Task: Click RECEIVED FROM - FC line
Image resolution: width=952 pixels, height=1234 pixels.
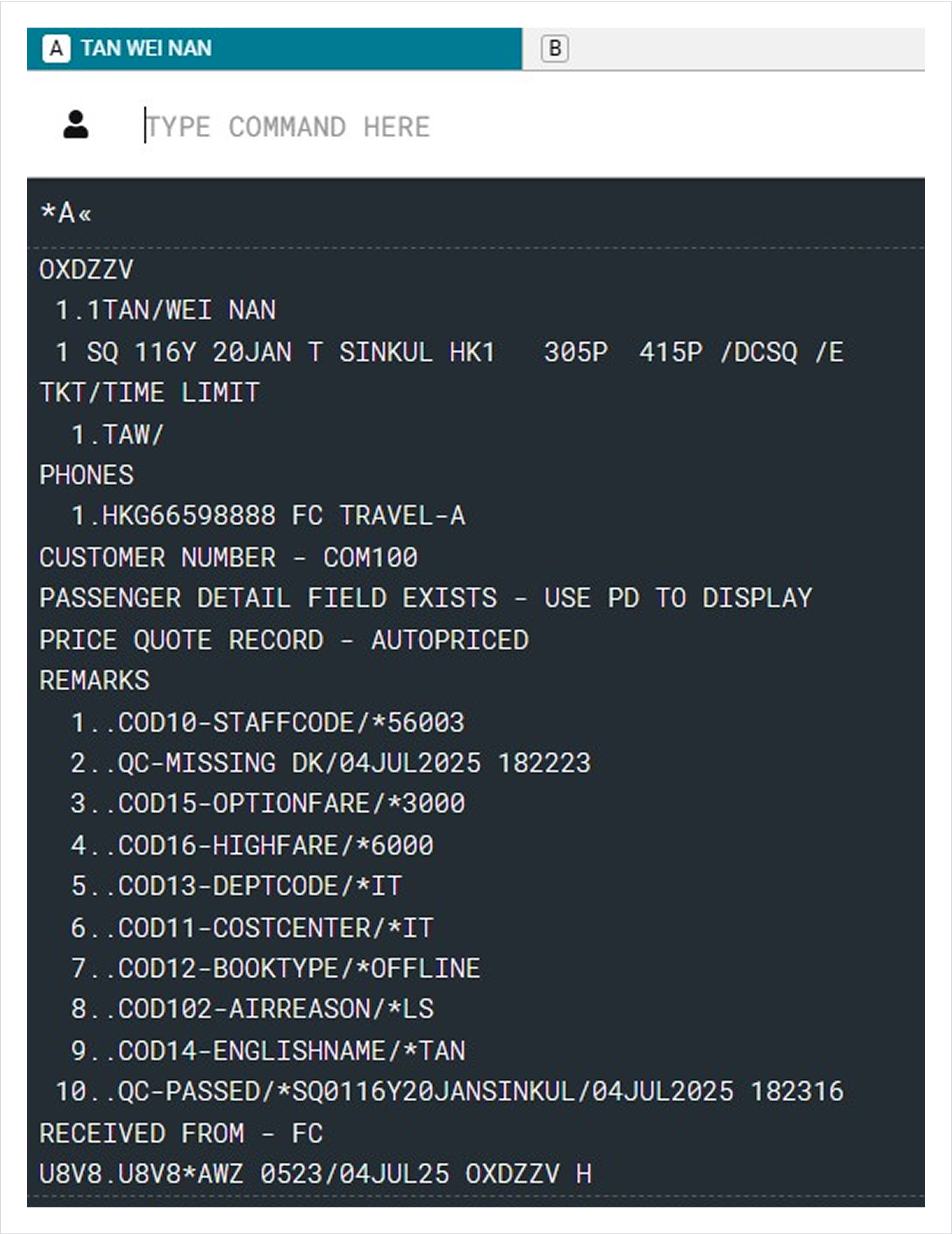Action: click(x=181, y=1133)
